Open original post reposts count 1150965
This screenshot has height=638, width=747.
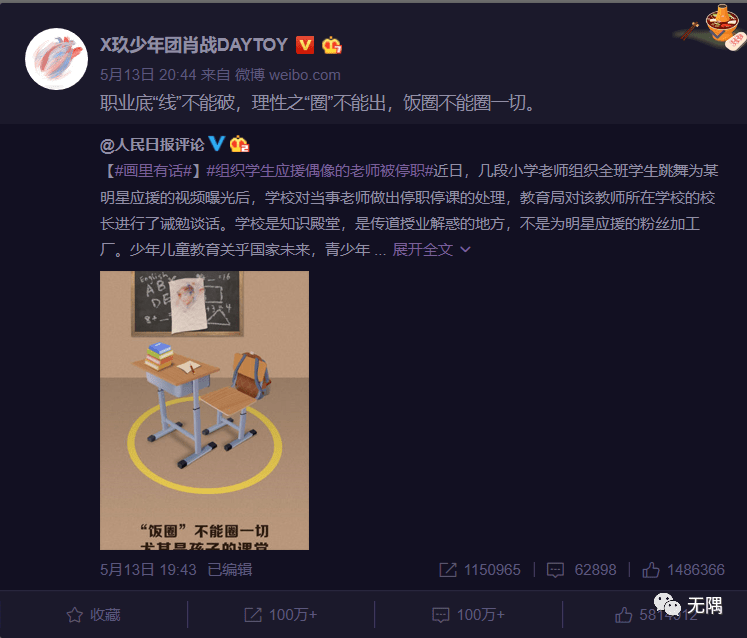pyautogui.click(x=480, y=570)
